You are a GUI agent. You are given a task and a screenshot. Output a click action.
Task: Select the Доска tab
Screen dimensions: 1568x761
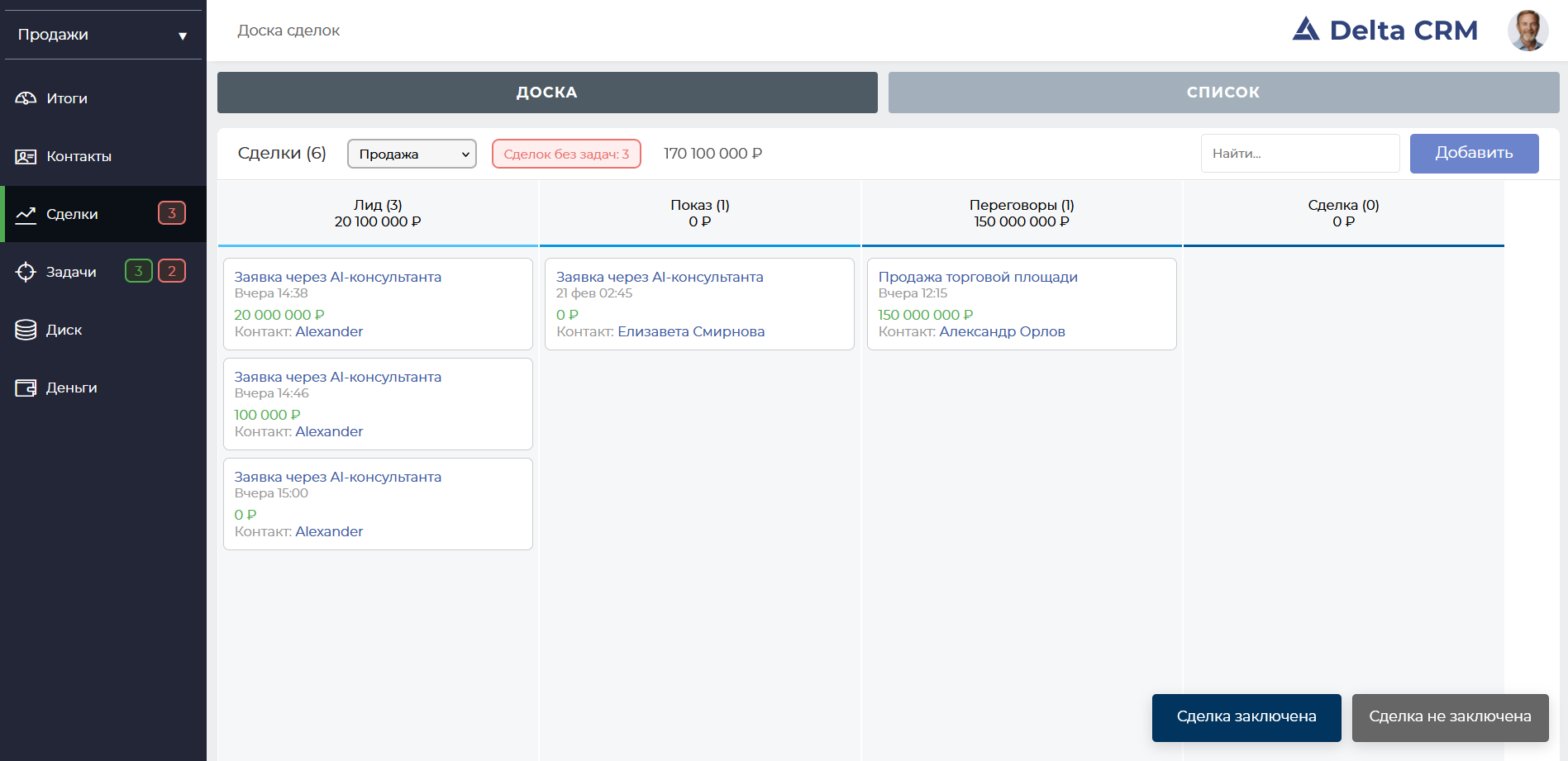pos(547,93)
